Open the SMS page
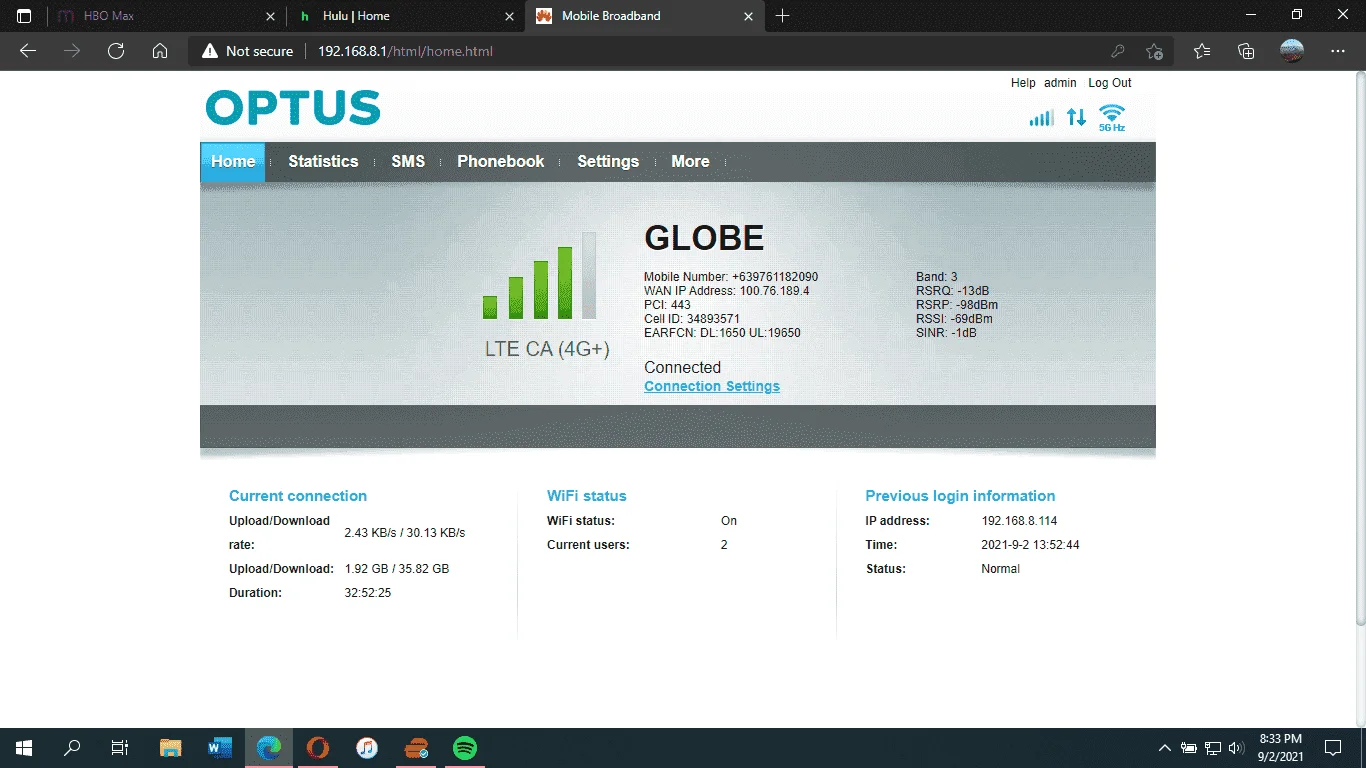Screen dimensions: 1366x768 tap(408, 162)
